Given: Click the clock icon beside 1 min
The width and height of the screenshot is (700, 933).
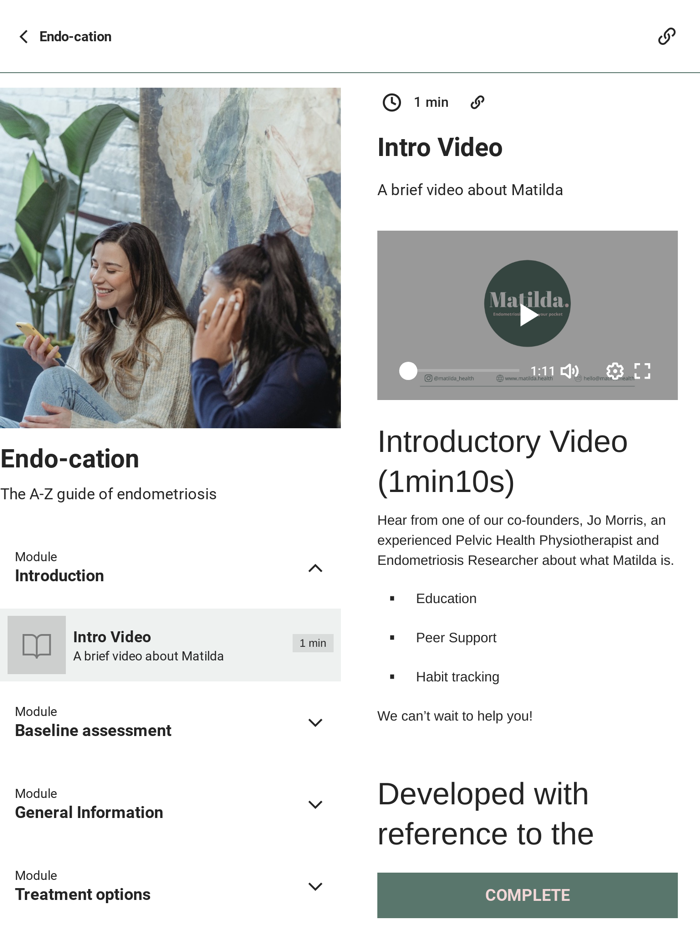Looking at the screenshot, I should (x=392, y=102).
